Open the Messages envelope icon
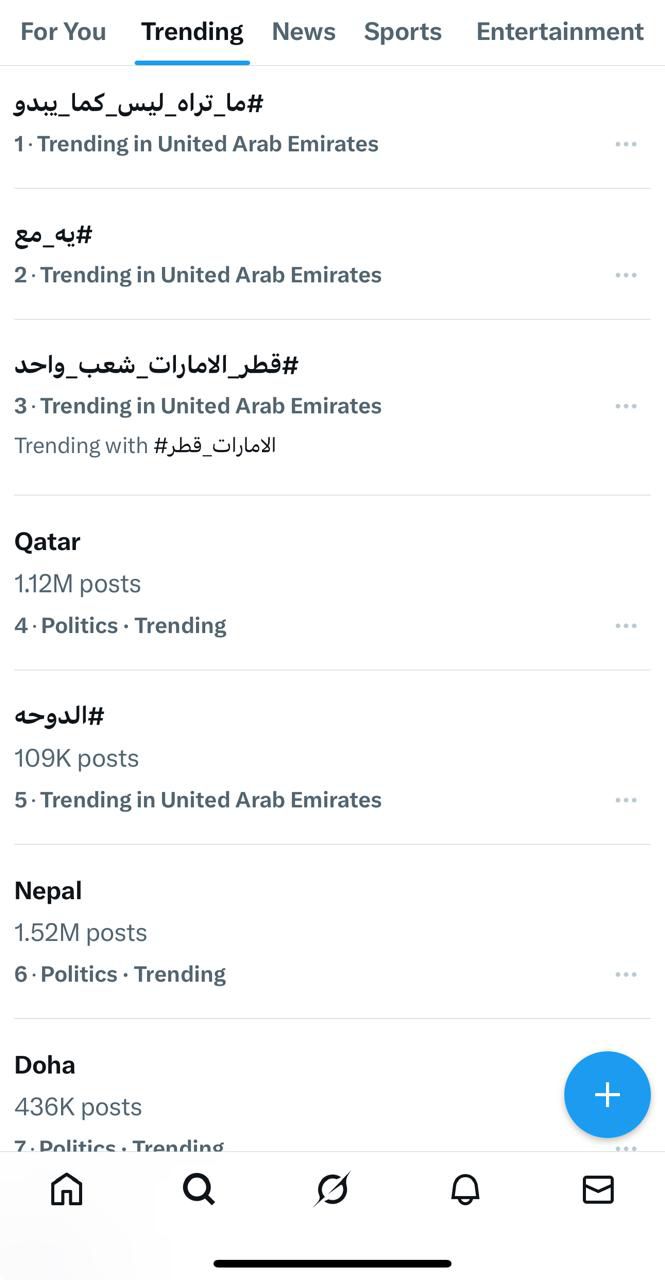This screenshot has height=1280, width=665. click(x=598, y=1189)
